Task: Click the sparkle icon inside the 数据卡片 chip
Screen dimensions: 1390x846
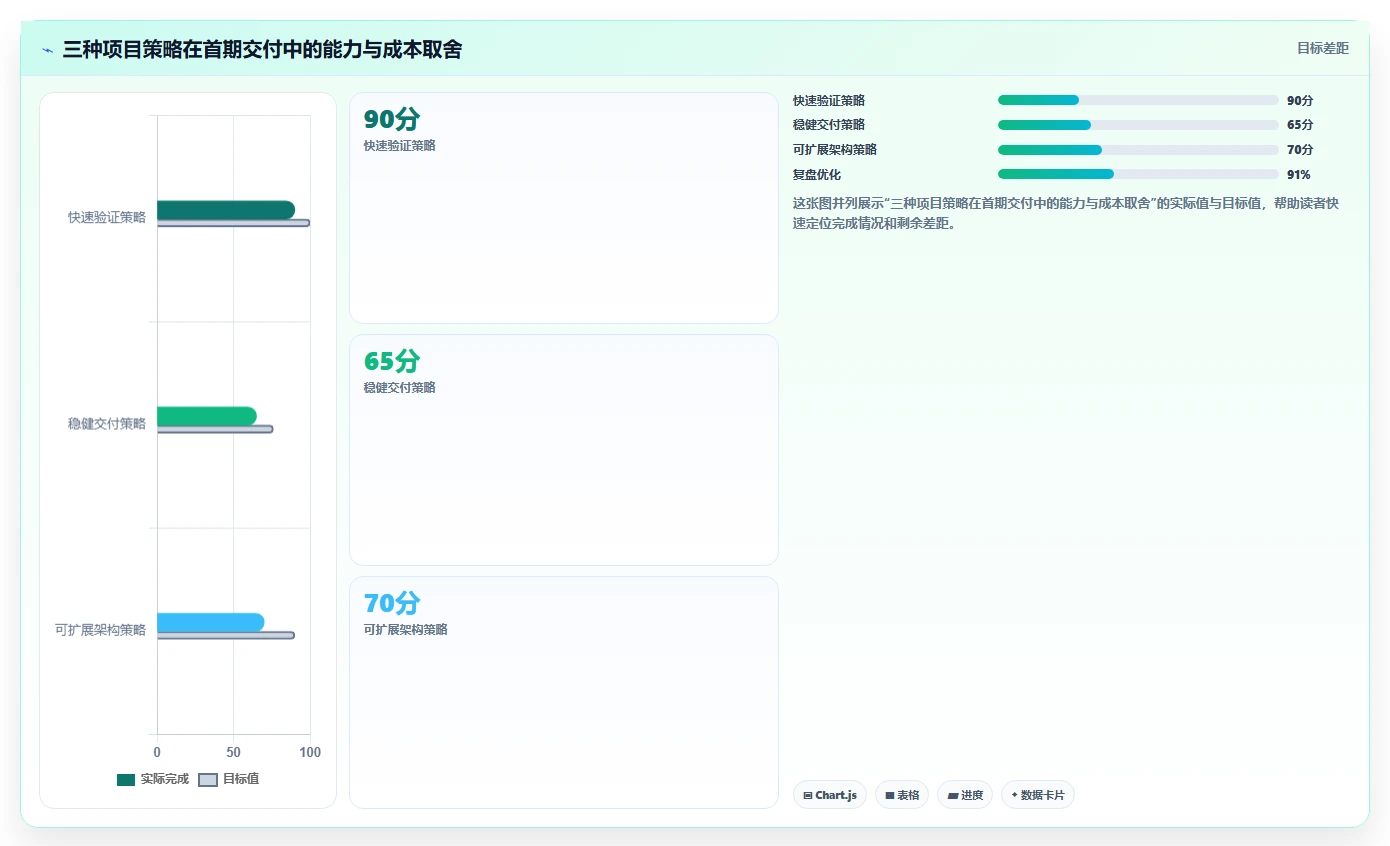Action: 1014,795
